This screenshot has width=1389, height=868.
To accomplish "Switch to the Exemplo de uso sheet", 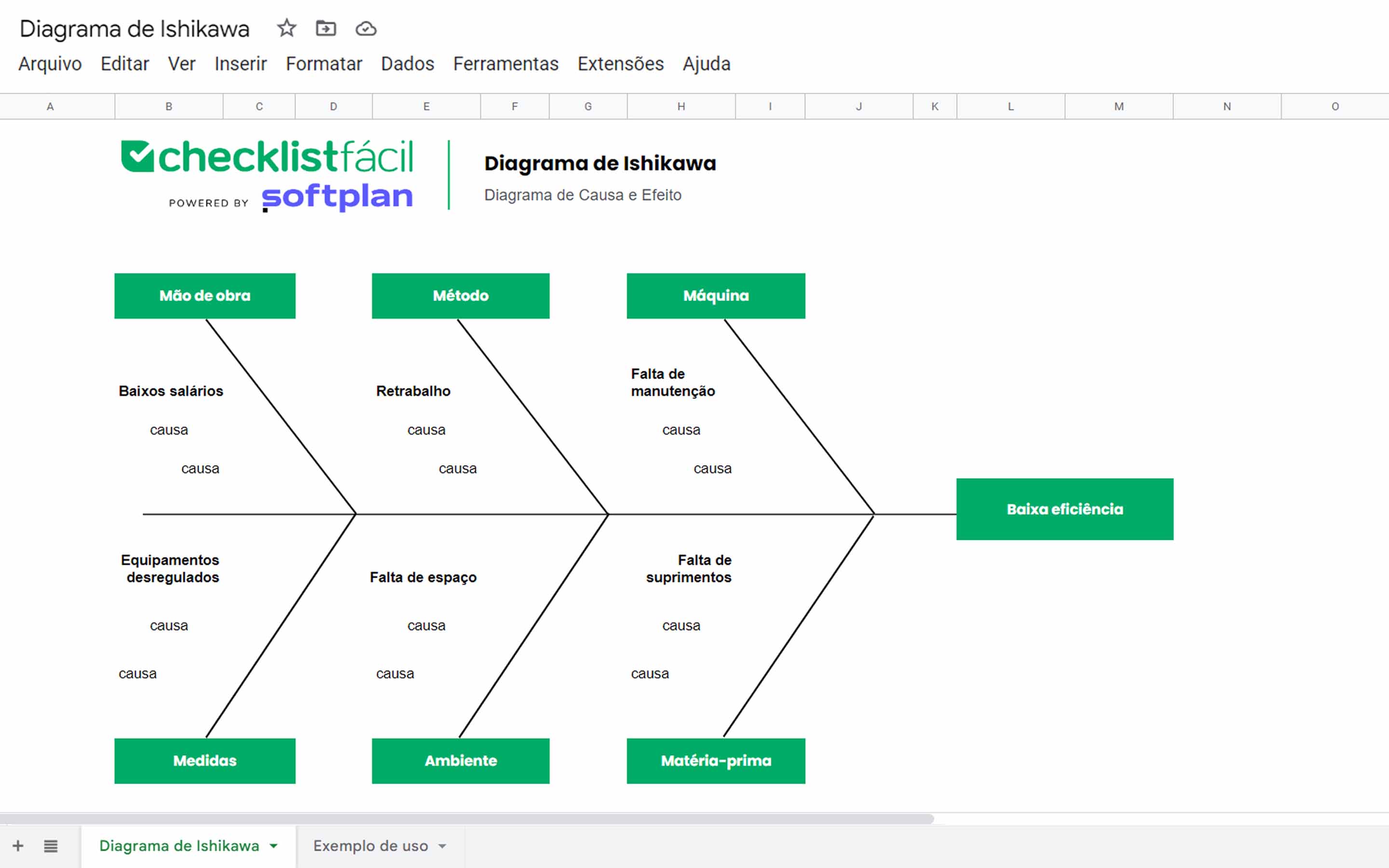I will (x=370, y=846).
